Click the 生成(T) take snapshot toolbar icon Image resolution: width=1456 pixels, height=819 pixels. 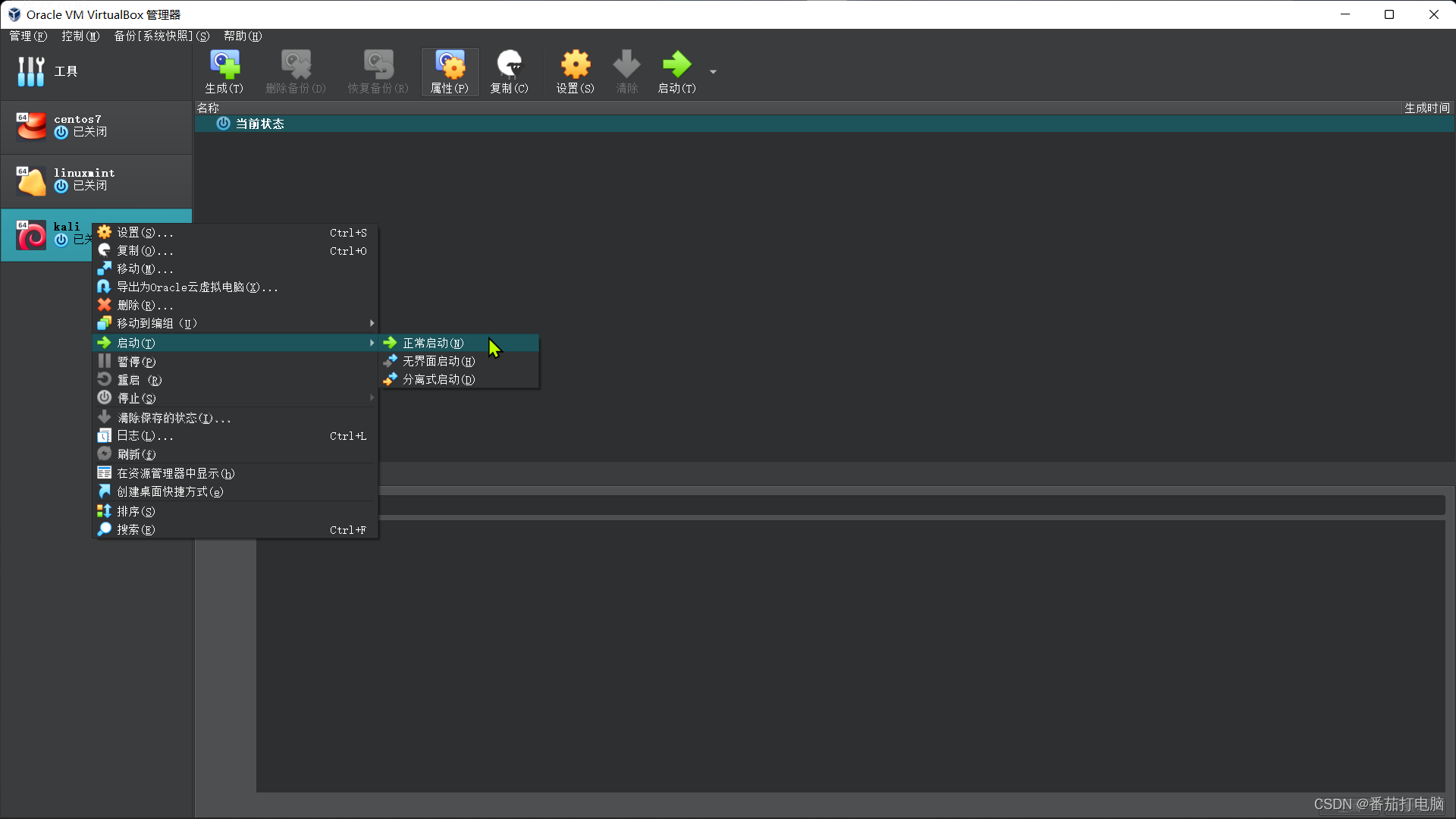point(224,72)
